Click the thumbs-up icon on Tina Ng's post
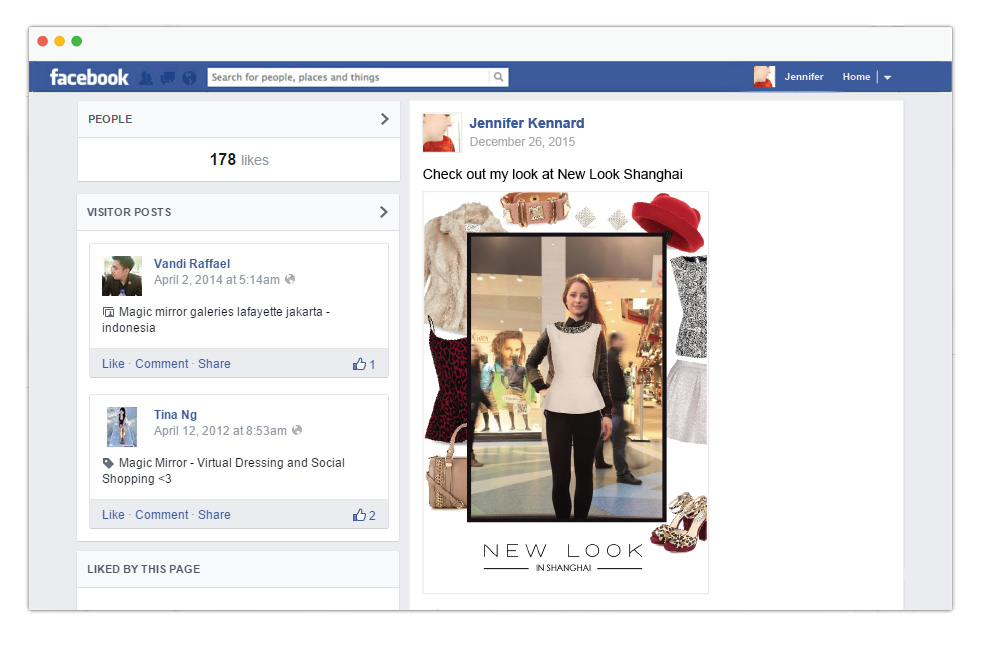The width and height of the screenshot is (1000, 645). [360, 515]
